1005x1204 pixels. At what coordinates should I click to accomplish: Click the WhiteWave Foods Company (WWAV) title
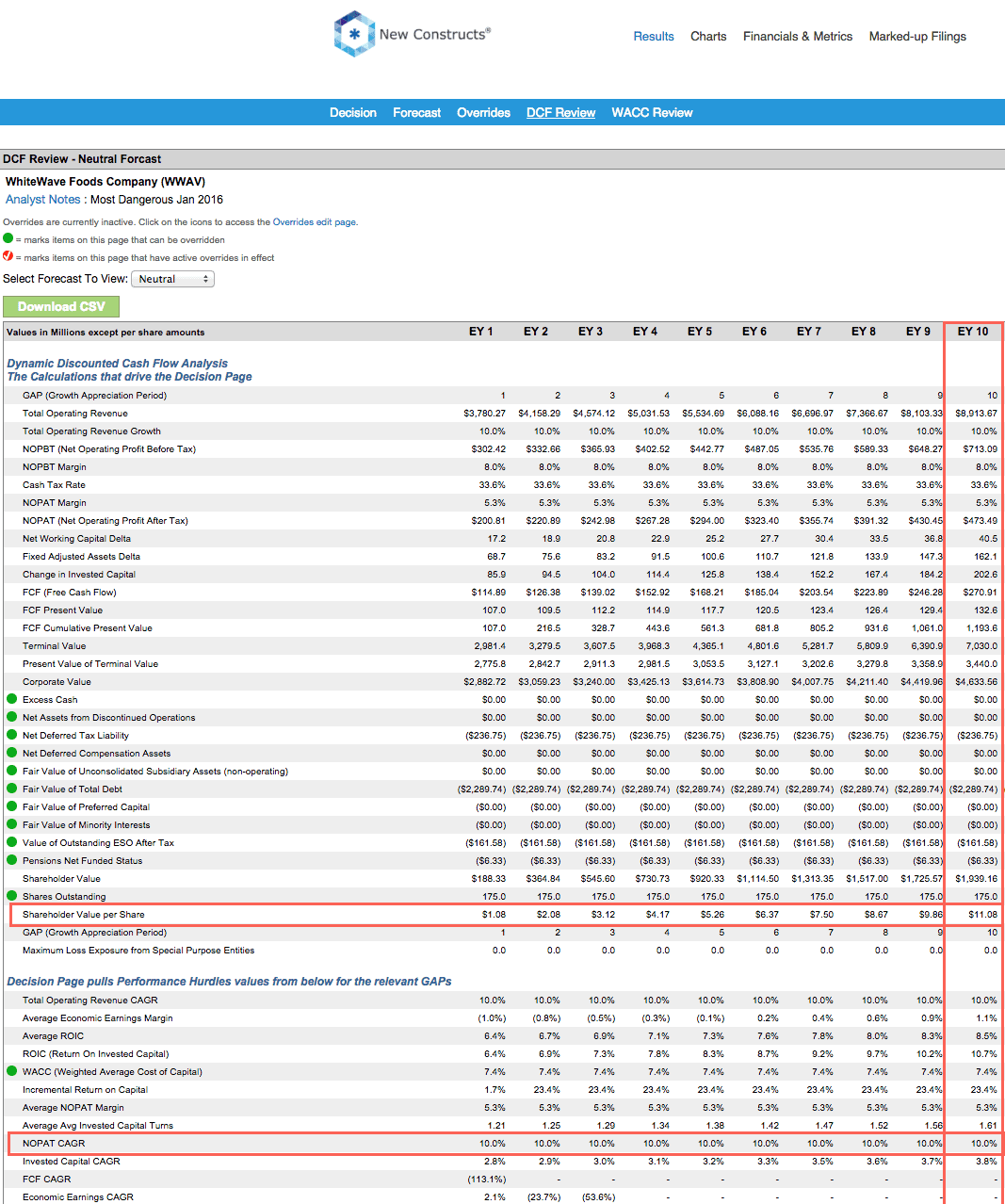(105, 182)
